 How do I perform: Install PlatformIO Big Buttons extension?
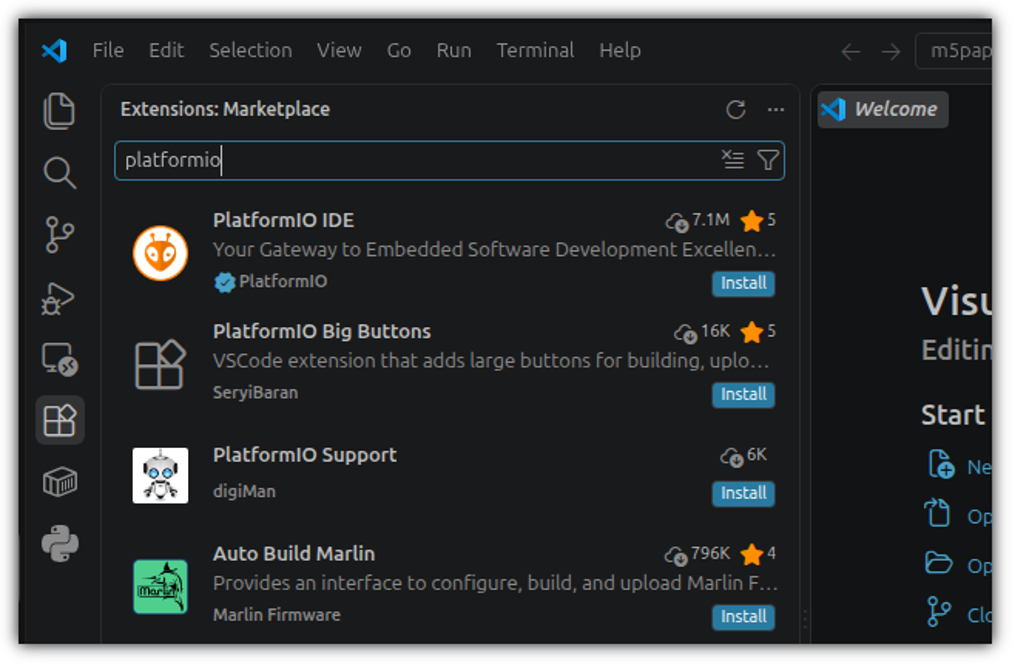pos(744,394)
